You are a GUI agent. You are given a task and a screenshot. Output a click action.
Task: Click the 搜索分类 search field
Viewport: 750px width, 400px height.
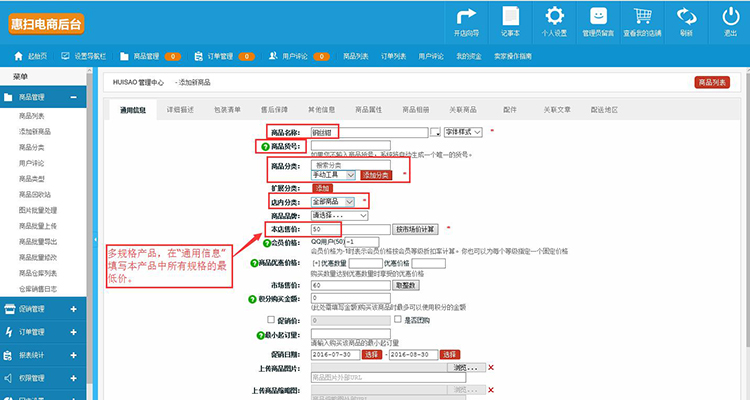(x=351, y=165)
